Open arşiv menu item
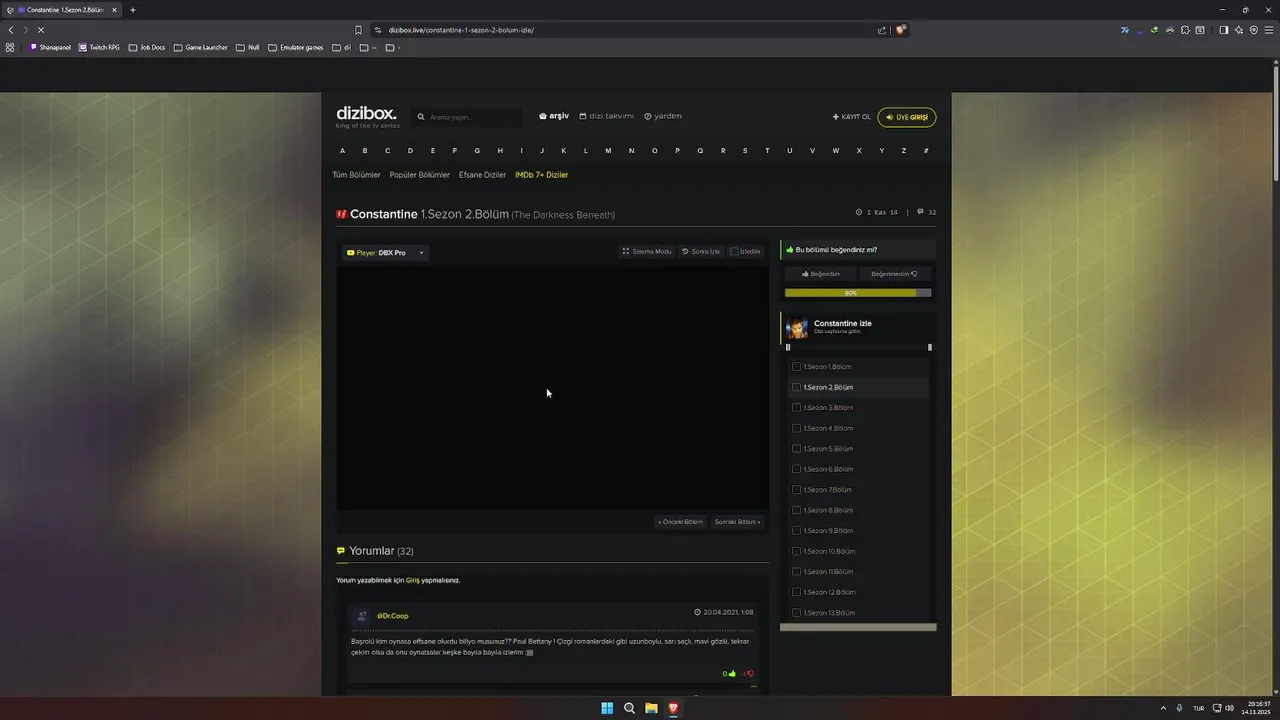Viewport: 1280px width, 720px height. coord(554,116)
